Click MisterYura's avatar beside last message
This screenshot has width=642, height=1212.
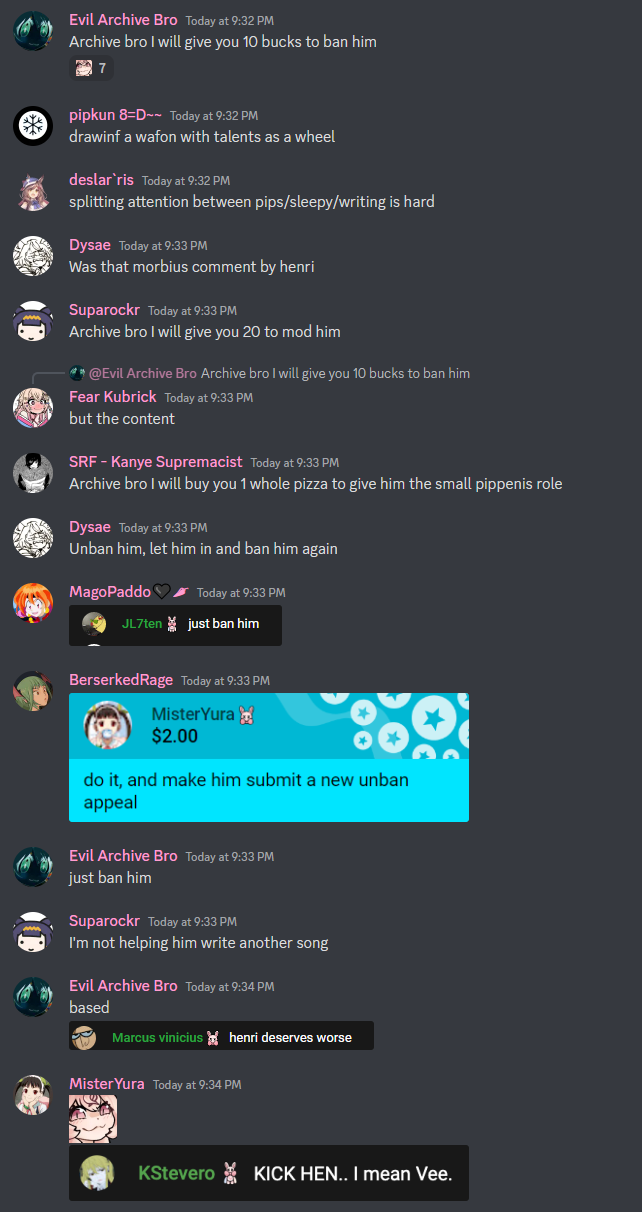33,1094
